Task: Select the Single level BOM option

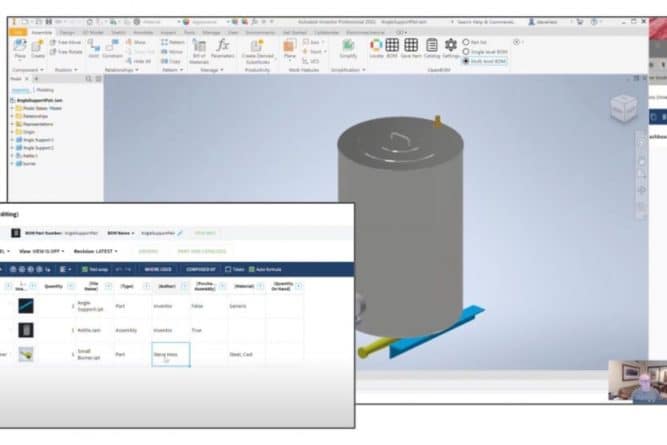Action: coord(468,52)
